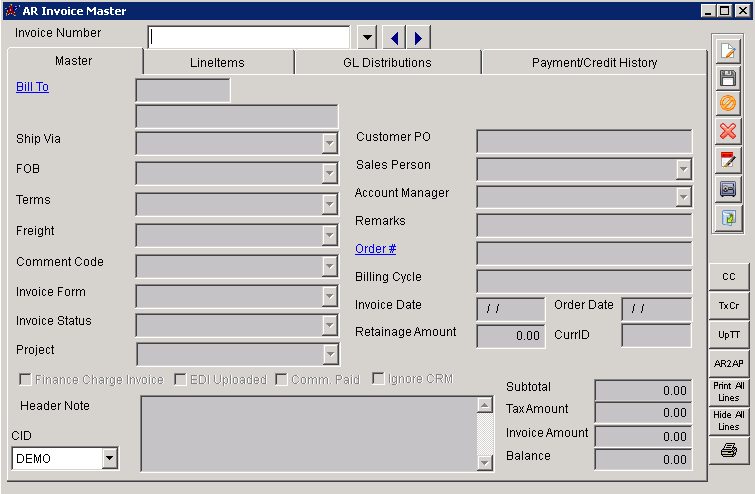
Task: Open the Payment/Credit History tab
Action: pos(594,62)
